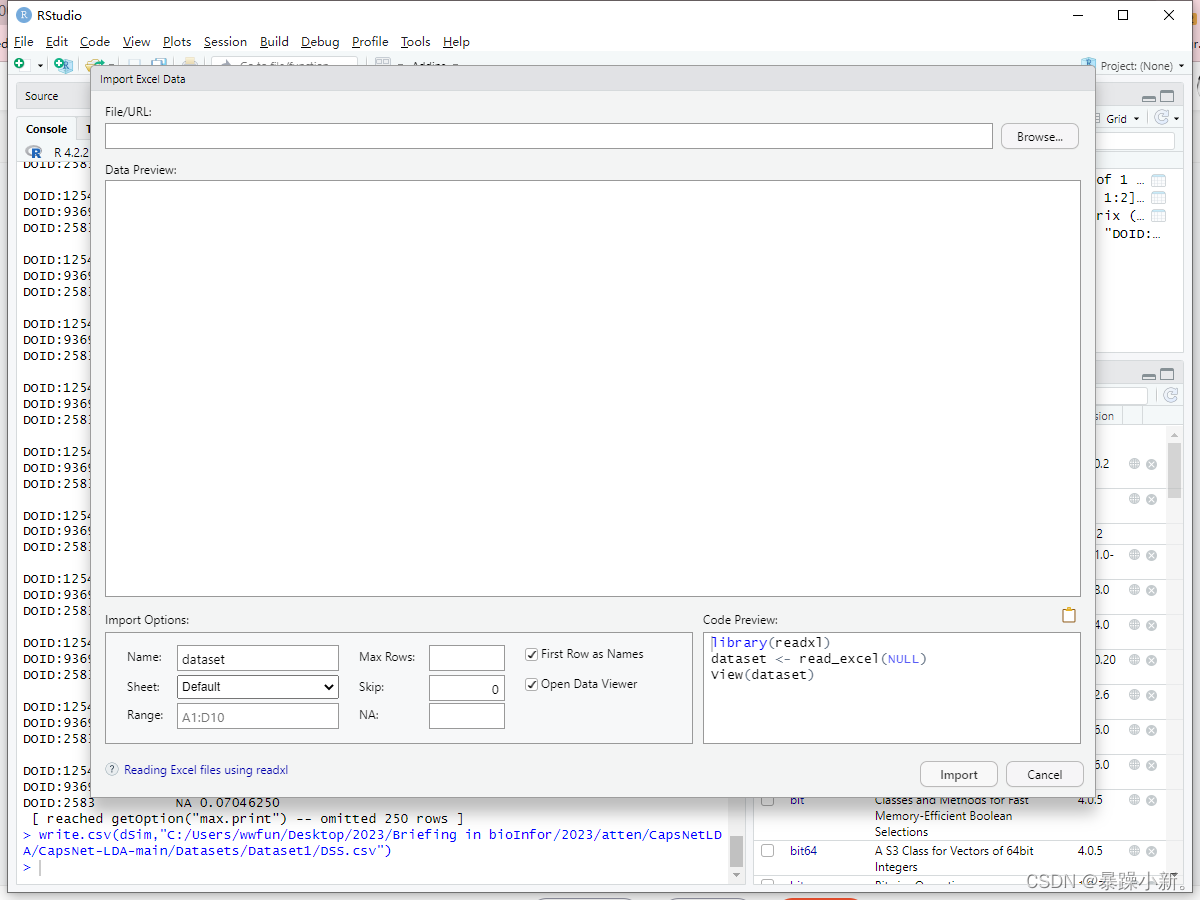Open the Sheet dropdown set to Default
This screenshot has width=1200, height=900.
coord(258,687)
